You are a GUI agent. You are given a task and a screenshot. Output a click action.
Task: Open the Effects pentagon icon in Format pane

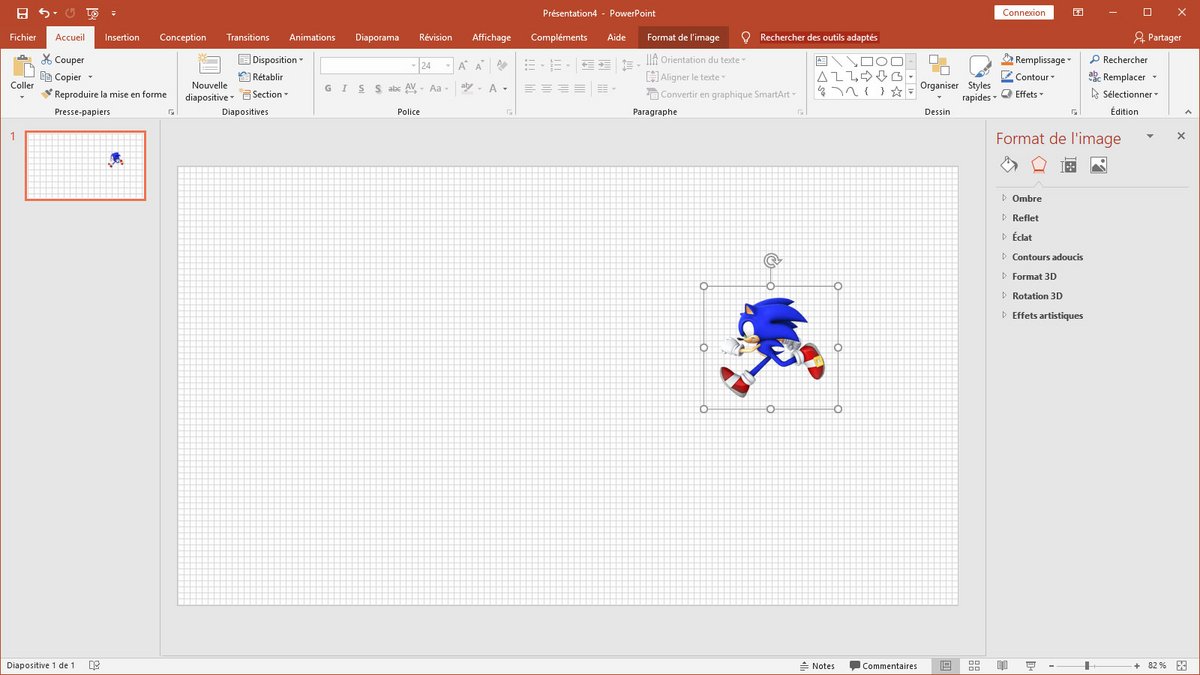(x=1039, y=165)
